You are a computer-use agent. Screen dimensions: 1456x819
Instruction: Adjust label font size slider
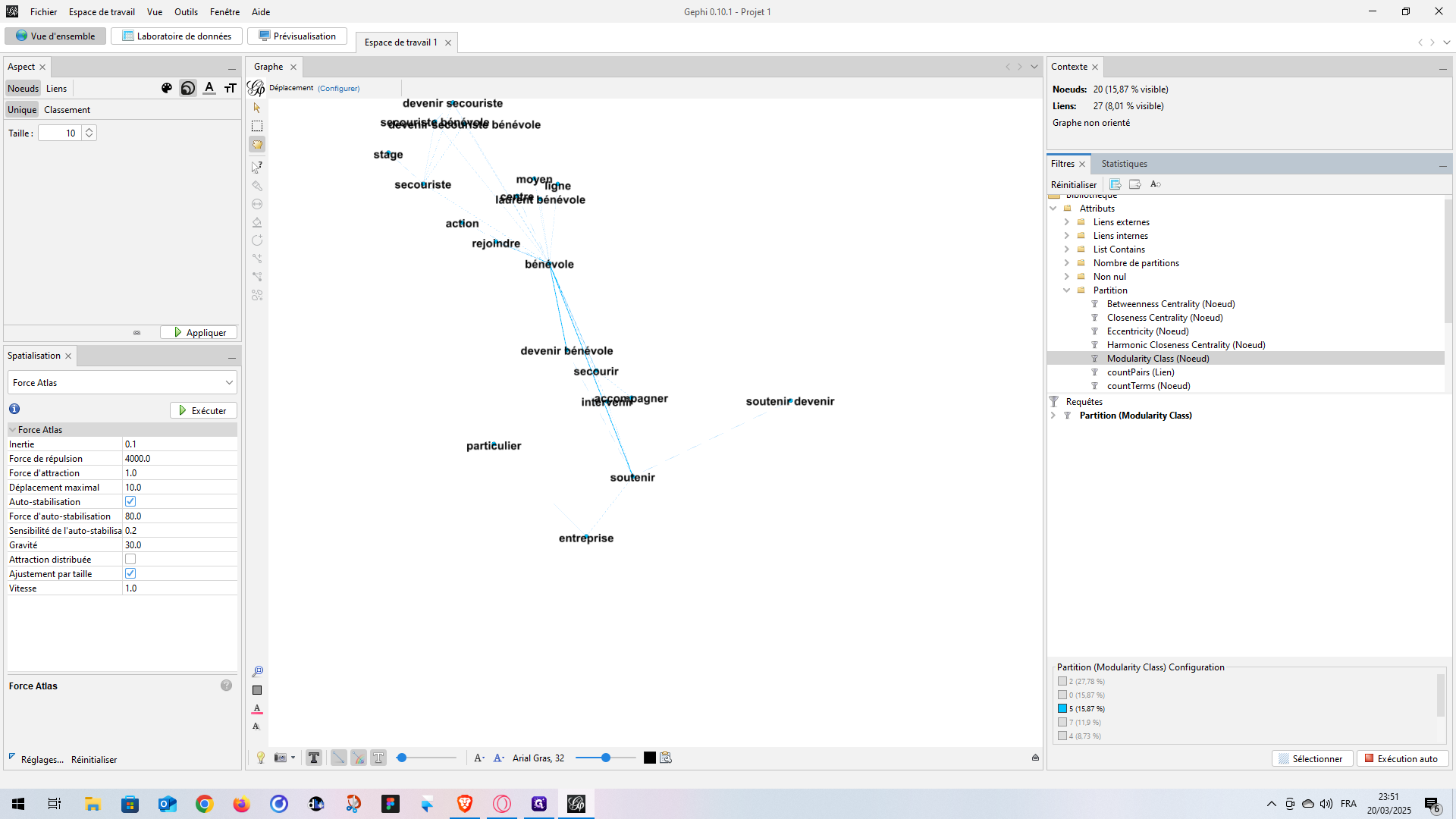click(x=605, y=758)
